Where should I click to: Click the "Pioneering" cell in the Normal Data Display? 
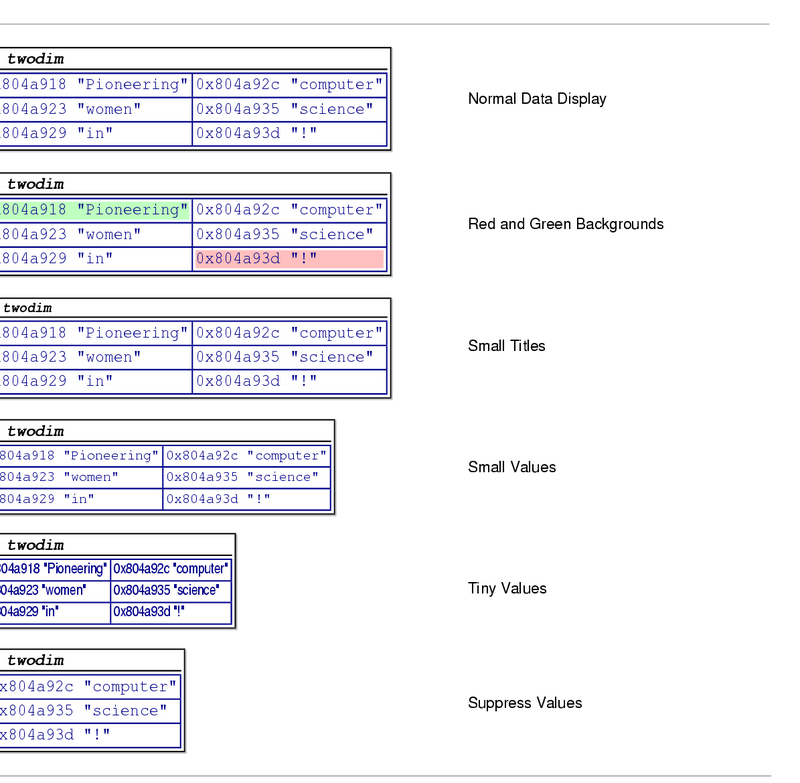point(95,85)
